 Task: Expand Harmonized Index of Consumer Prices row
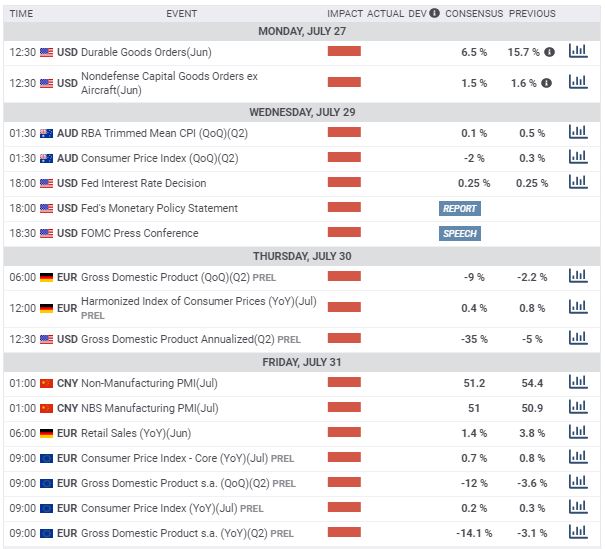click(302, 308)
